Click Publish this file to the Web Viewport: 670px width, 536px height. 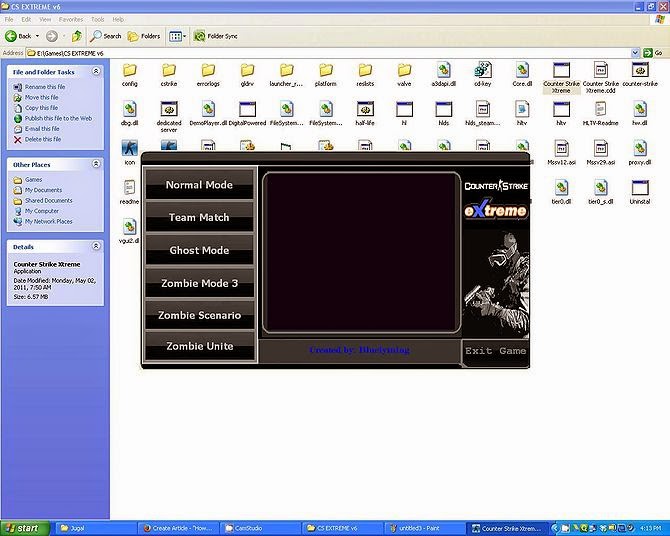point(58,118)
